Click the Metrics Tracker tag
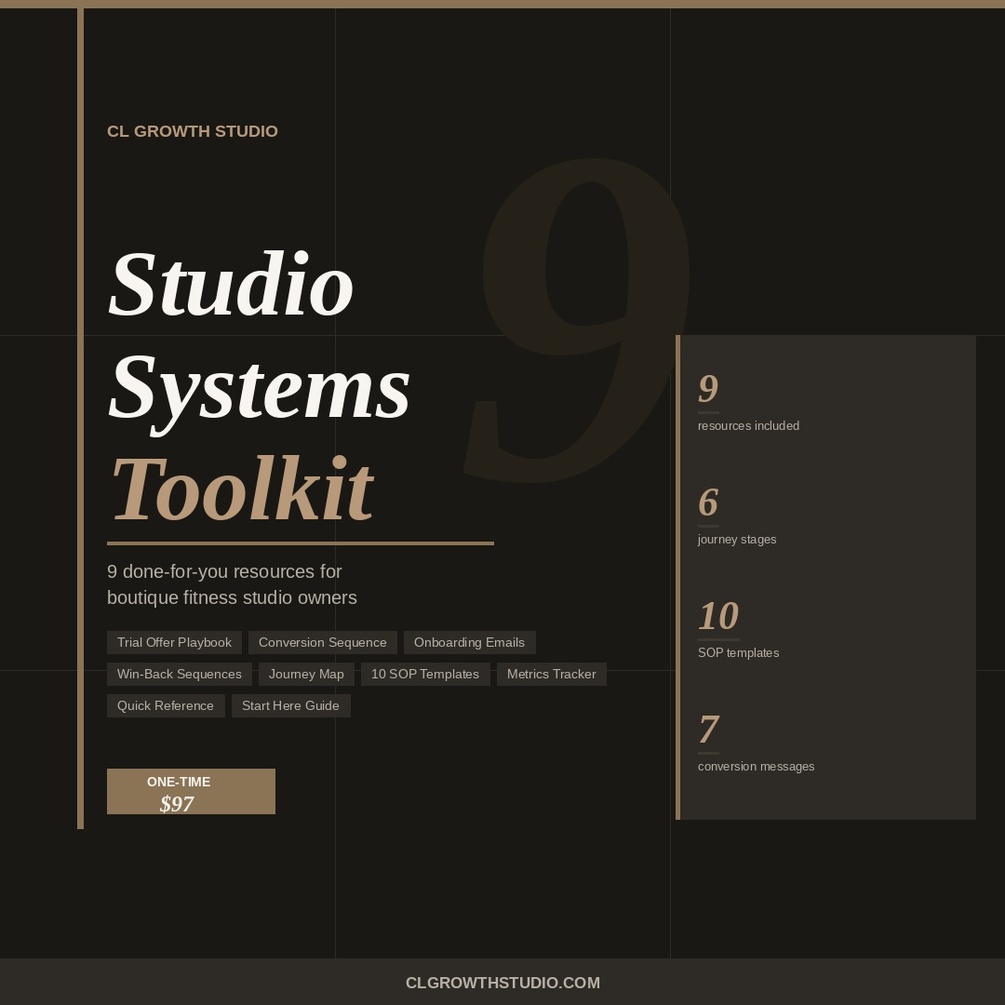 pos(551,674)
